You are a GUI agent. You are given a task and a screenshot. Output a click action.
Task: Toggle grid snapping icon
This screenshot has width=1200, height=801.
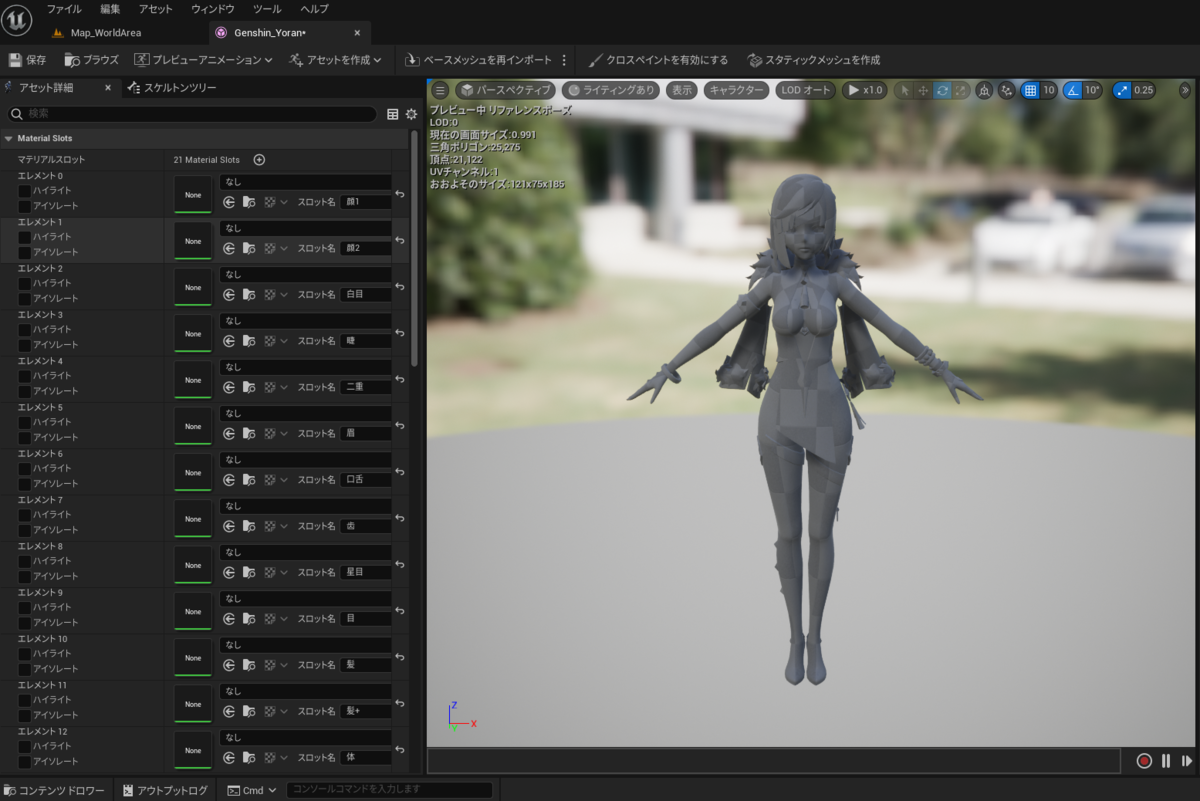pyautogui.click(x=1030, y=90)
